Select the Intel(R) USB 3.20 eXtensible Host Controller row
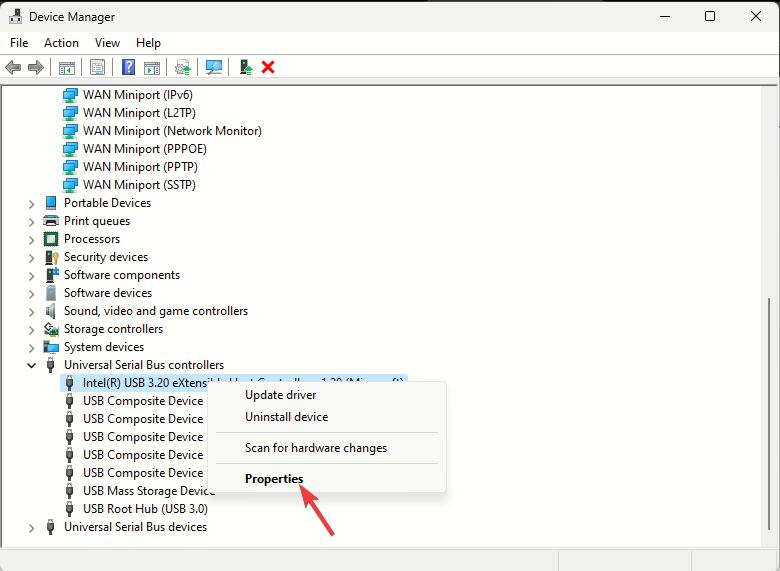 [x=234, y=383]
